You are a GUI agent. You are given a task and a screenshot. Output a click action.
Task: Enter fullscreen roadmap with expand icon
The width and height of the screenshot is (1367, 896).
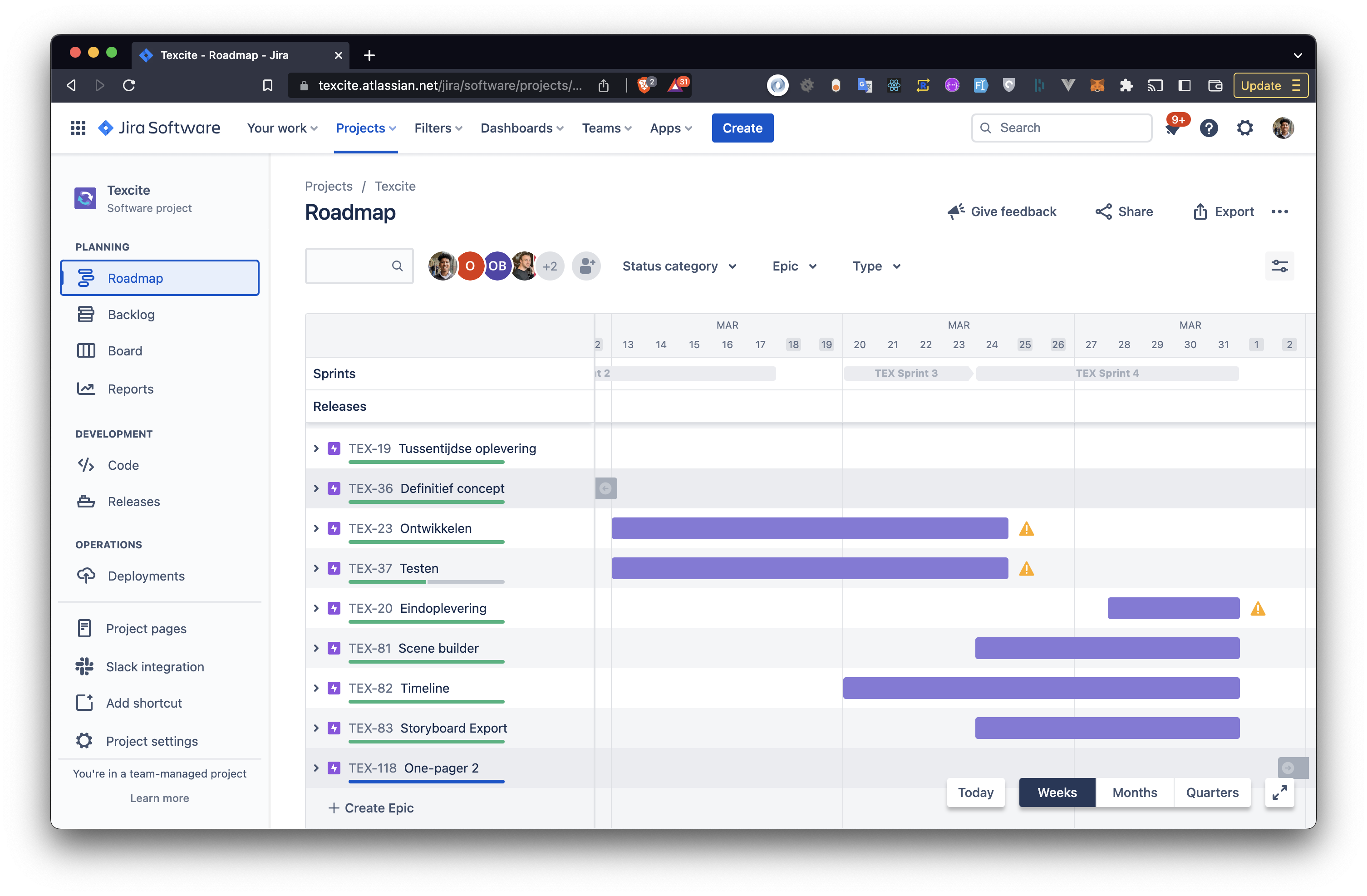pyautogui.click(x=1279, y=793)
